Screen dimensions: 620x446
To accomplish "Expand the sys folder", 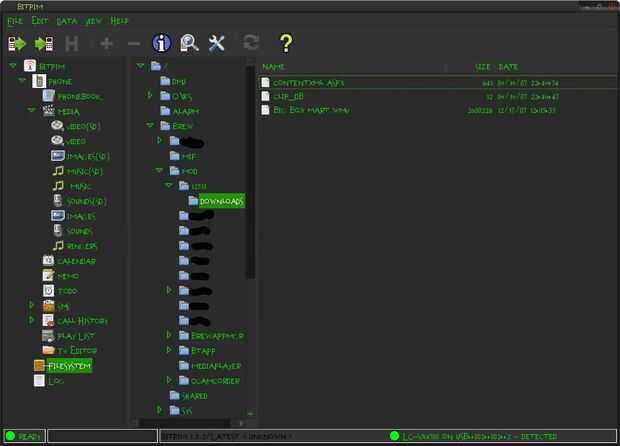I will (x=159, y=410).
